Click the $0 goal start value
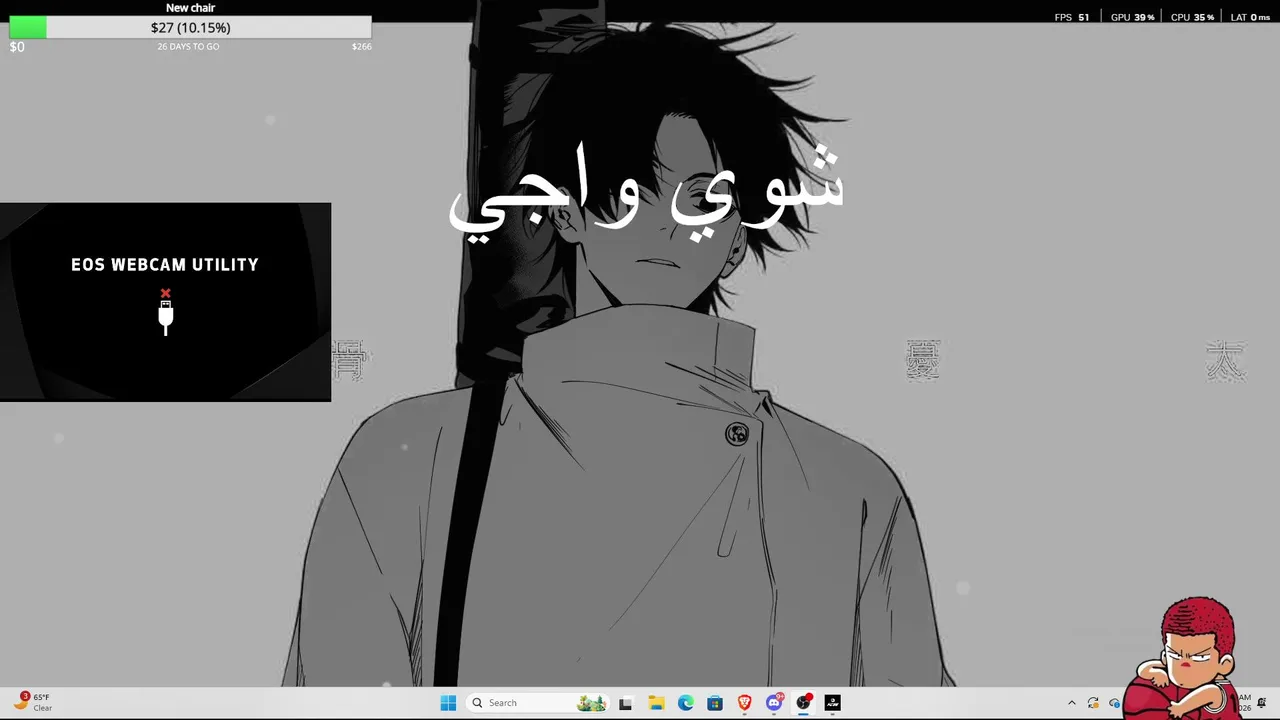The height and width of the screenshot is (720, 1280). click(x=17, y=47)
